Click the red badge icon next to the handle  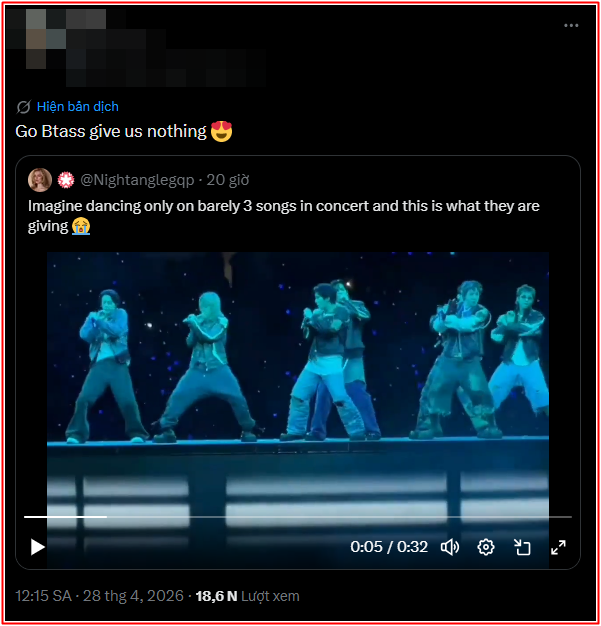pos(66,180)
